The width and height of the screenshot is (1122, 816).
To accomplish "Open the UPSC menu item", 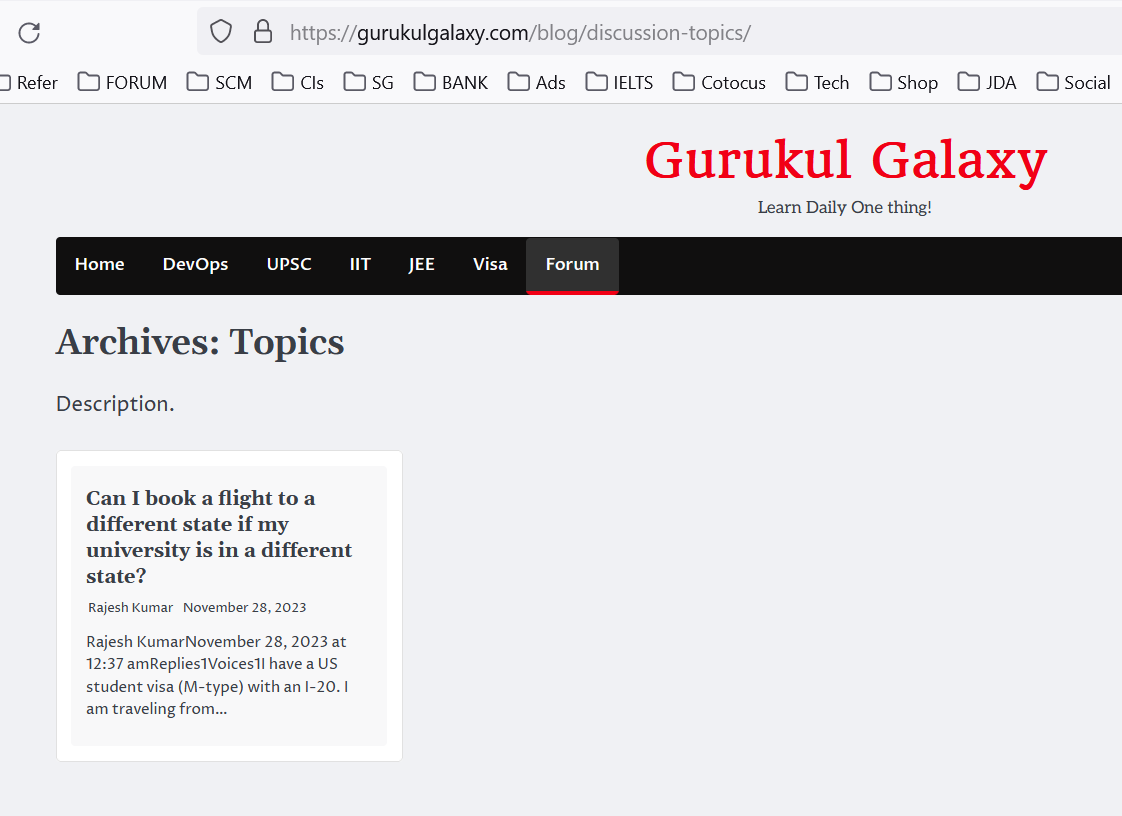I will click(289, 264).
